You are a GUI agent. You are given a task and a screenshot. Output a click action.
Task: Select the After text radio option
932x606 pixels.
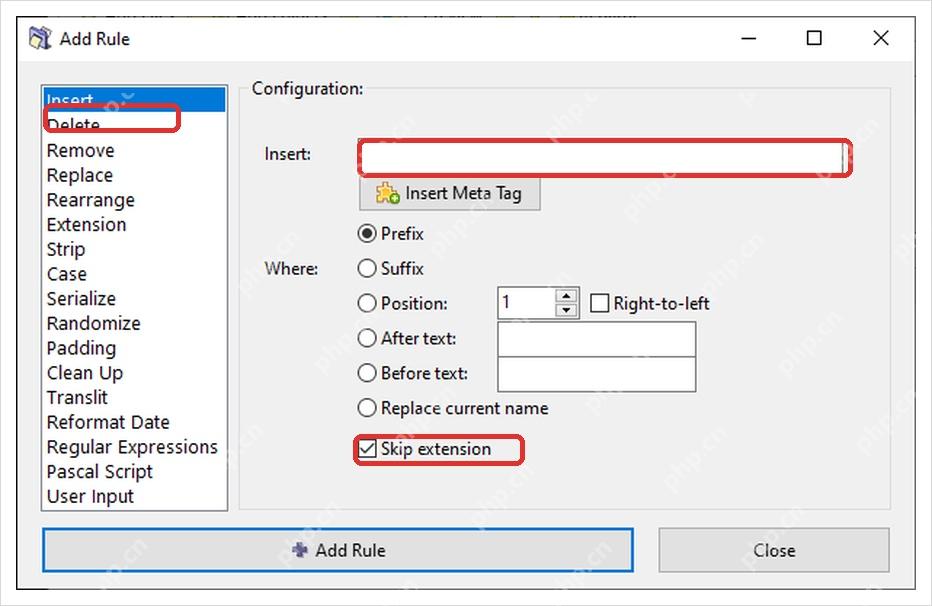tap(407, 339)
